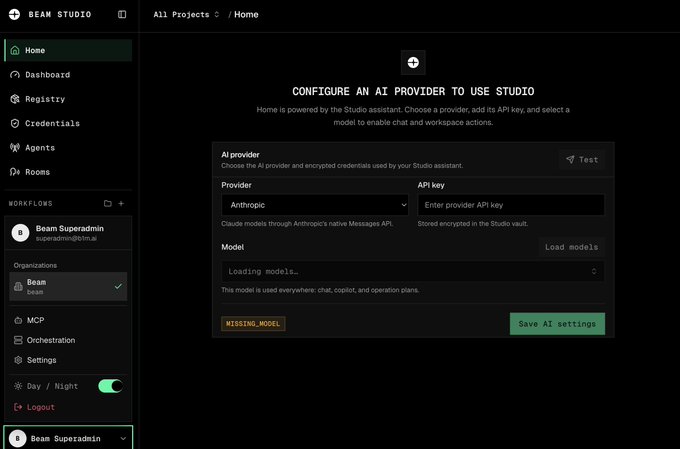The width and height of the screenshot is (680, 449).
Task: Click the Load models button
Action: pyautogui.click(x=571, y=247)
